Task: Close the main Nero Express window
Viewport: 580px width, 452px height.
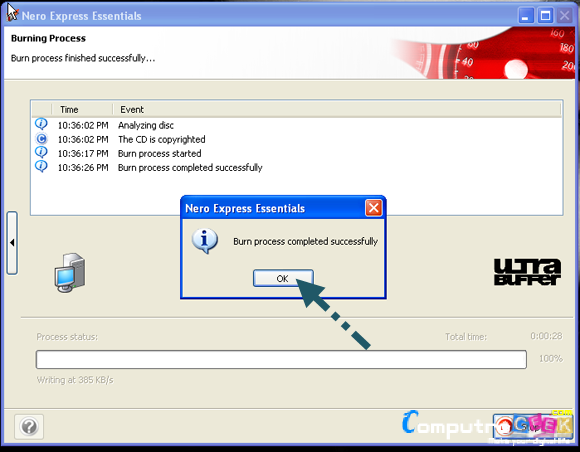Action: pos(564,16)
